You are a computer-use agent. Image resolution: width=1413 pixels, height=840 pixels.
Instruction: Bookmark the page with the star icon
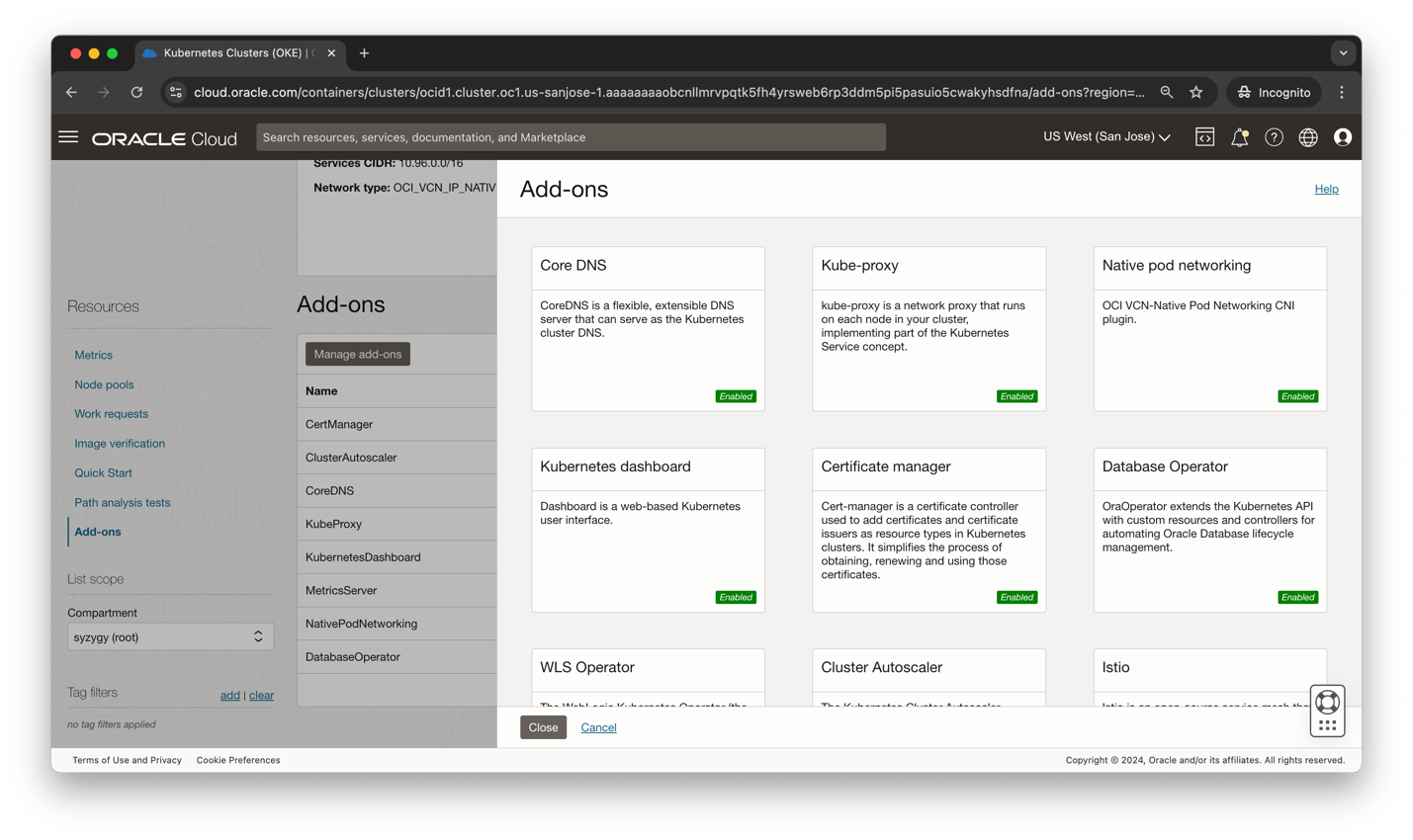(x=1196, y=92)
